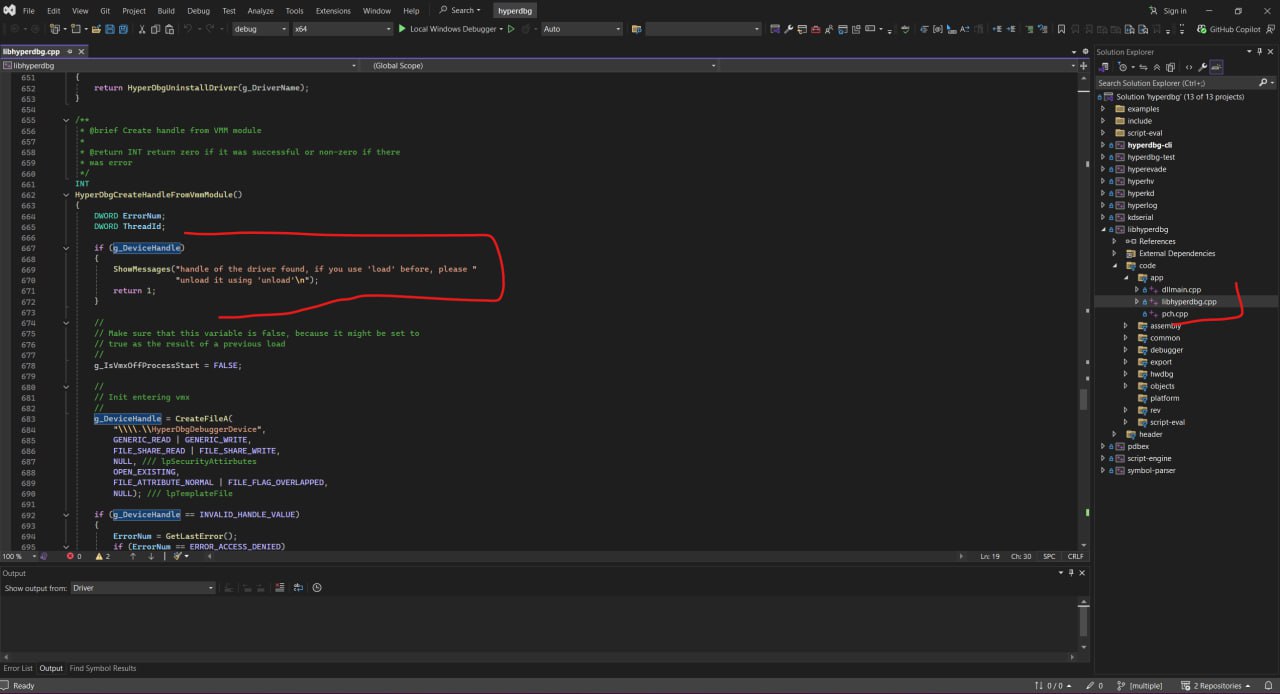
Task: Close the libhyperdbg.cpp tab
Action: point(83,51)
